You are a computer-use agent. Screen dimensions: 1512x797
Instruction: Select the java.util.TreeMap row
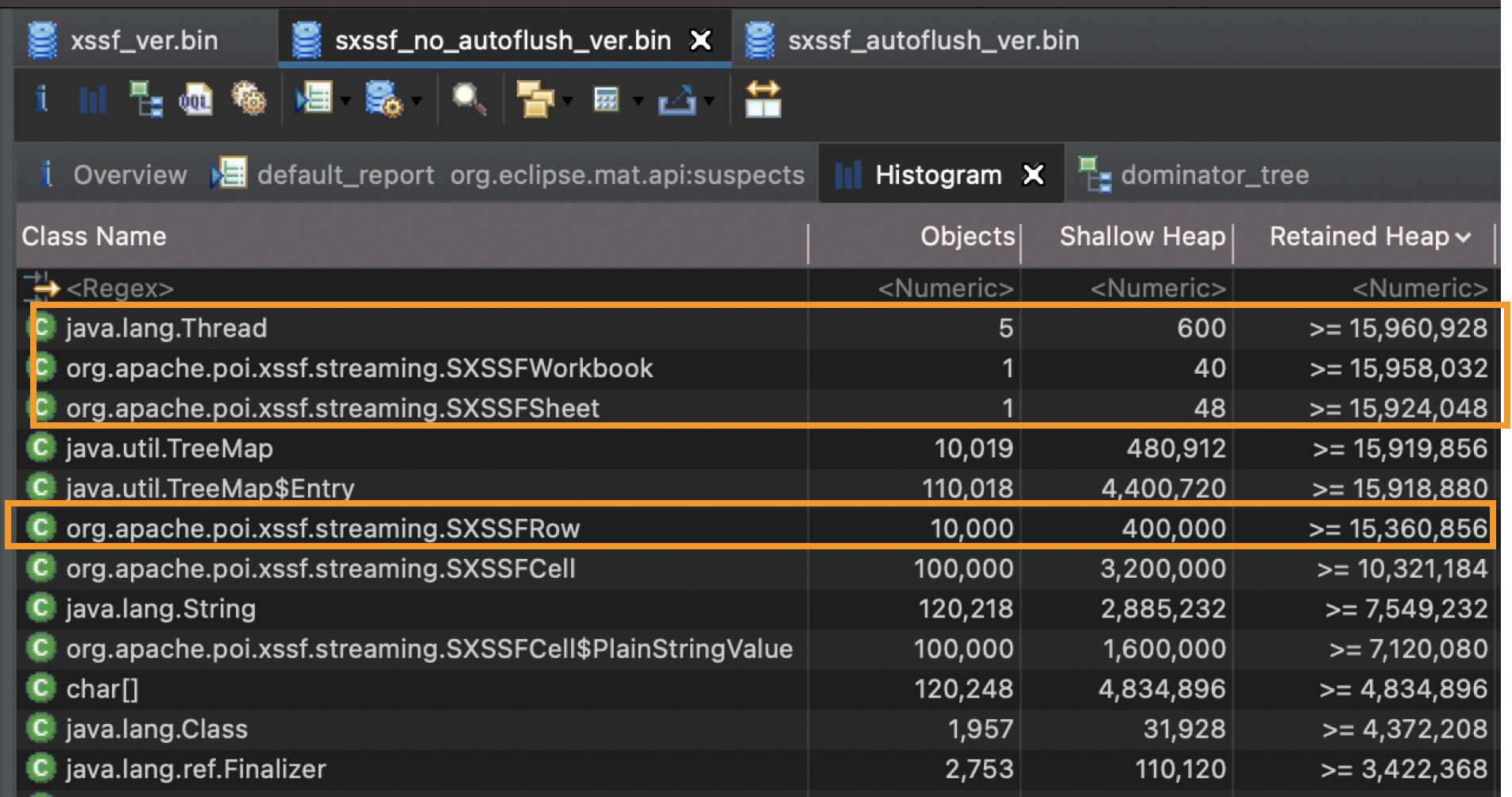point(754,449)
